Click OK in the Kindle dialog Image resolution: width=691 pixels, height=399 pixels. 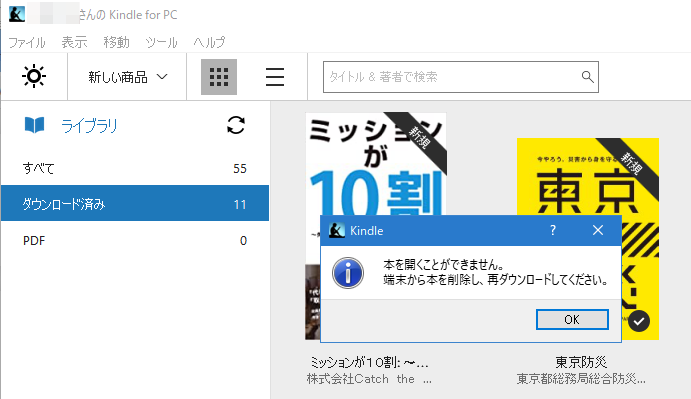[x=572, y=320]
